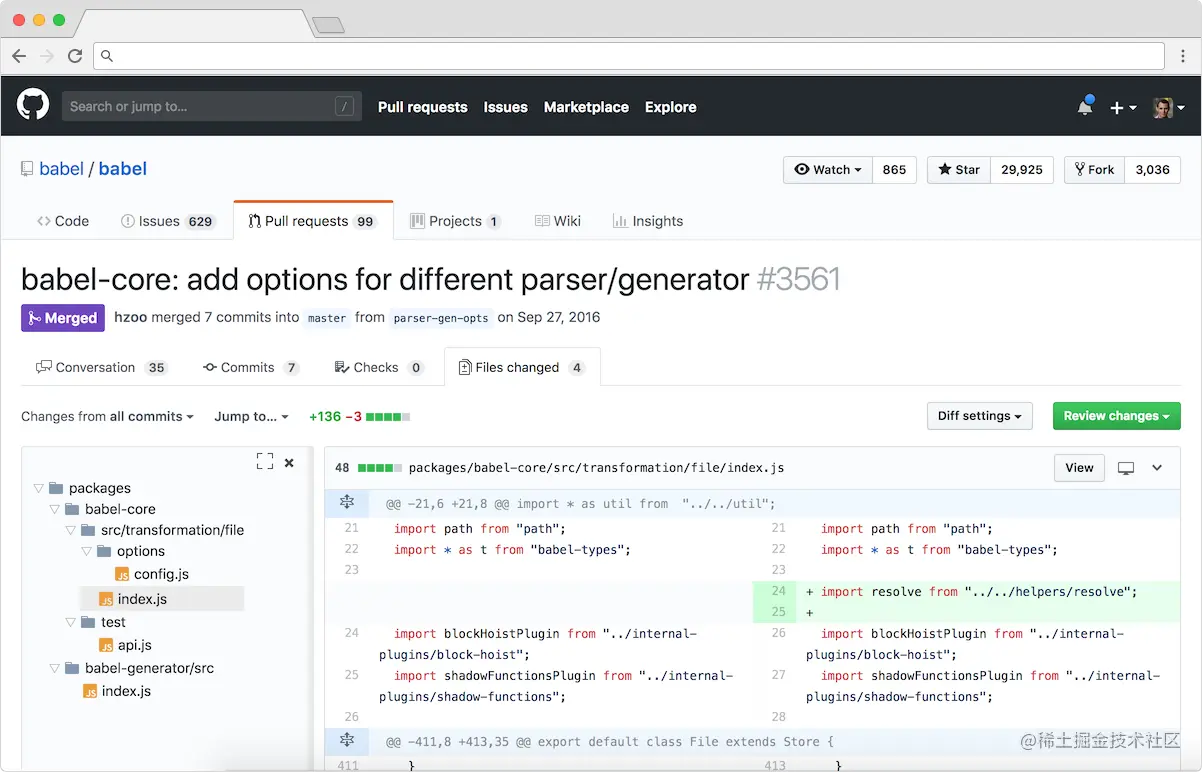Image resolution: width=1202 pixels, height=772 pixels.
Task: Open Marketplace in top navigation
Action: [x=586, y=107]
